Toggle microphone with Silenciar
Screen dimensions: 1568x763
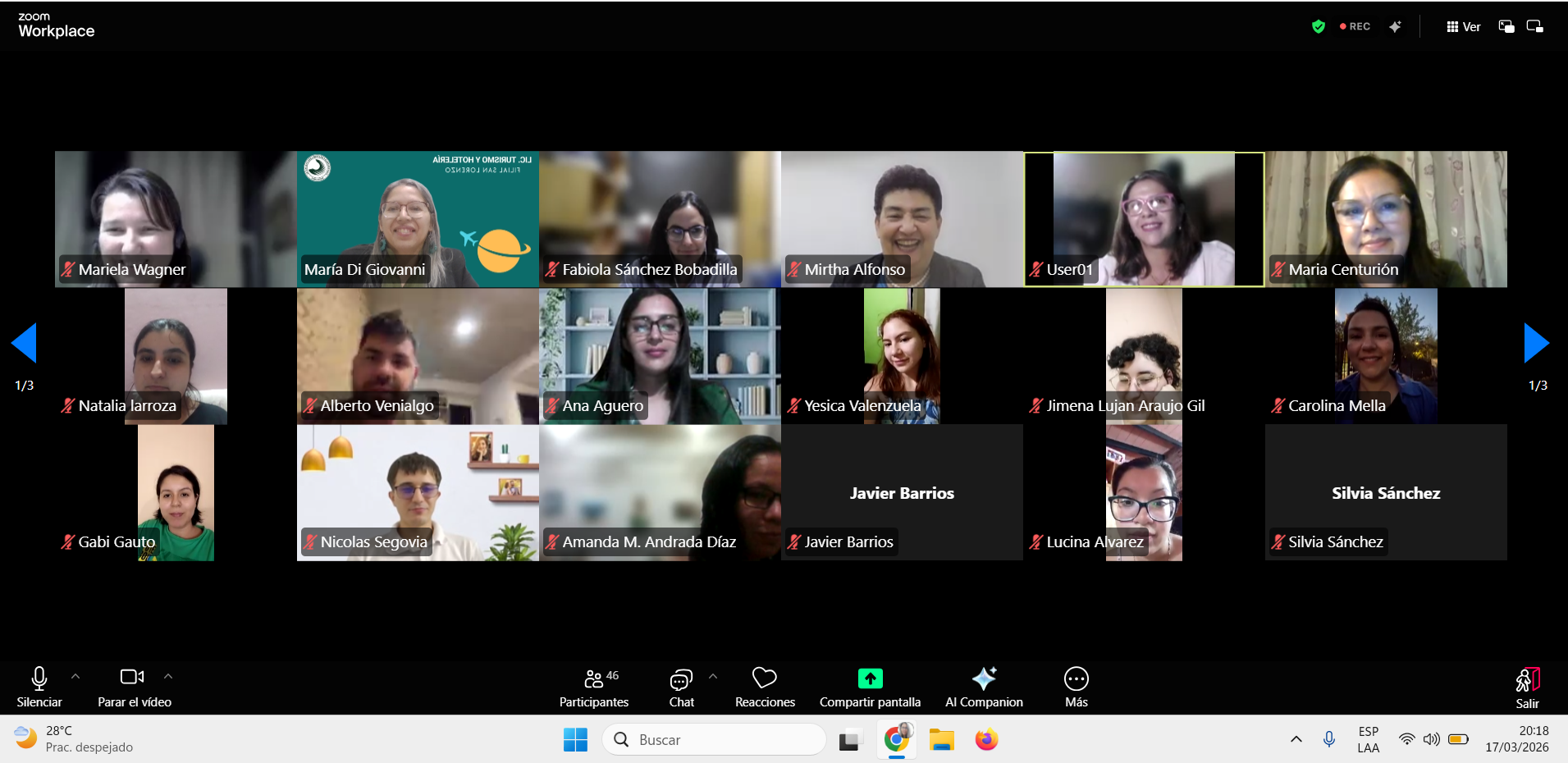pyautogui.click(x=39, y=678)
